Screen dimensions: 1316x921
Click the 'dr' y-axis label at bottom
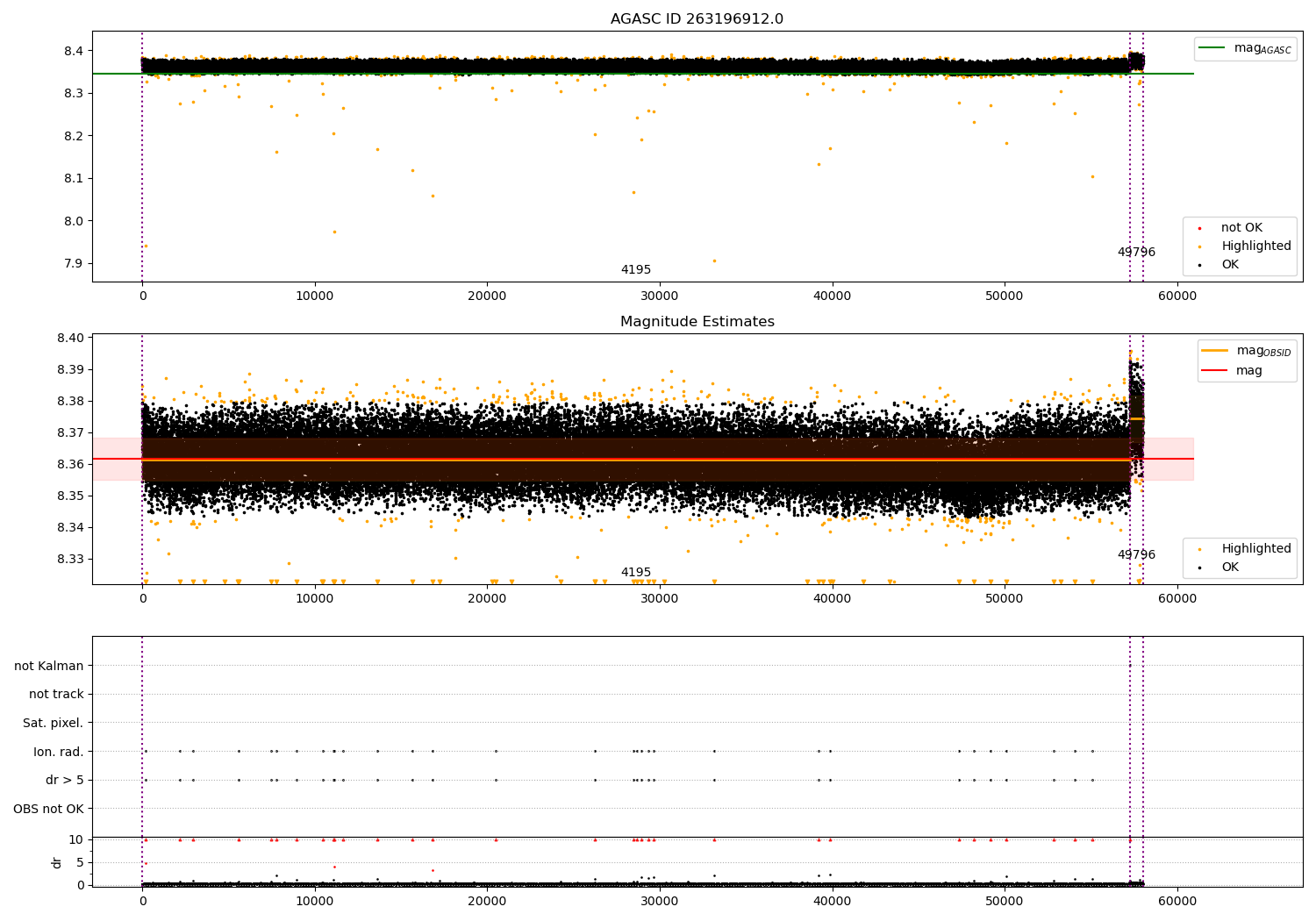point(57,862)
